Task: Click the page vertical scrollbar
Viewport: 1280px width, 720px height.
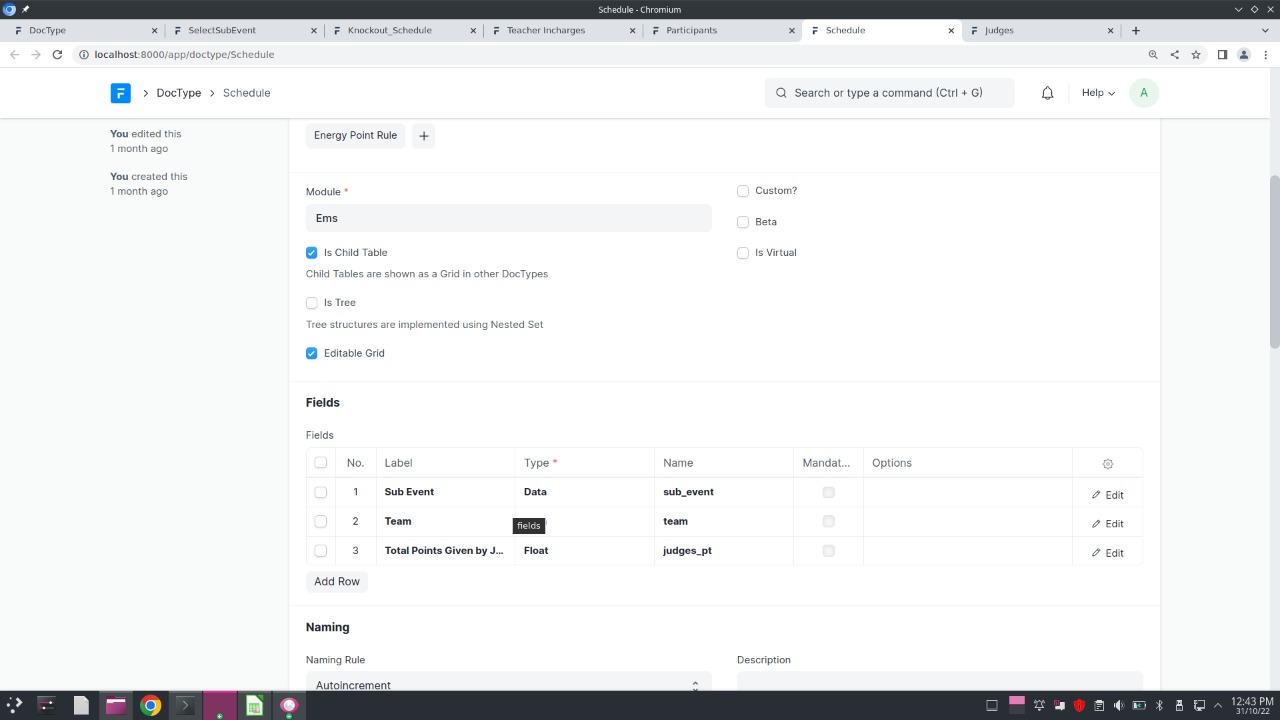Action: [x=1274, y=260]
